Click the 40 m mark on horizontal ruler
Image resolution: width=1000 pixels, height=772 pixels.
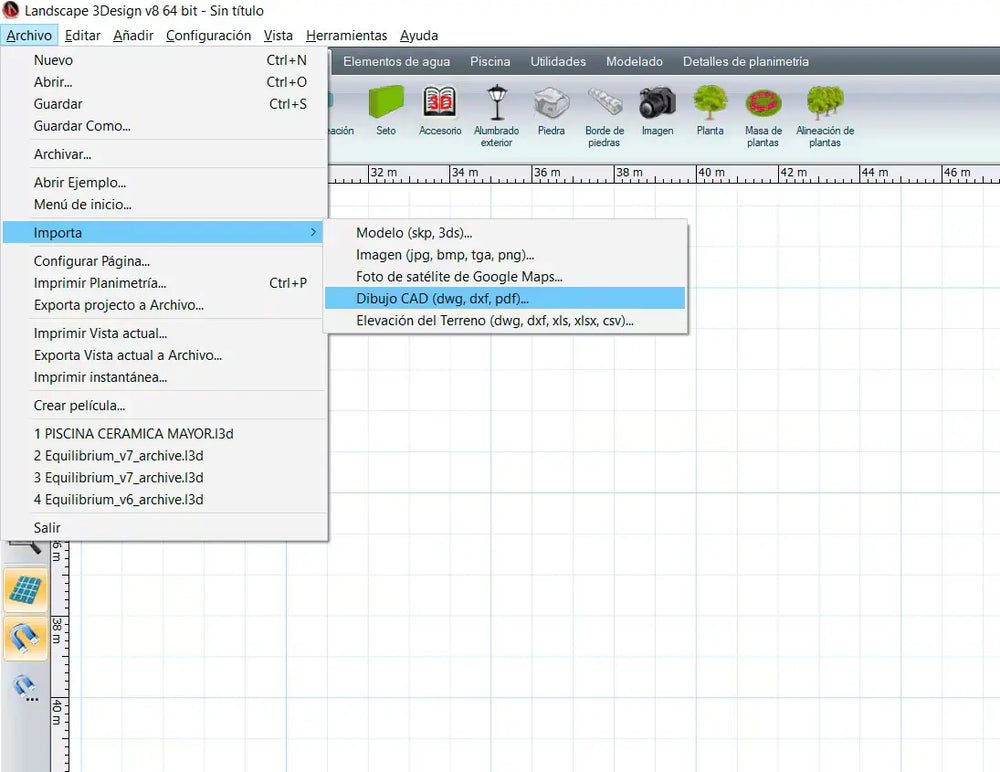tap(711, 173)
